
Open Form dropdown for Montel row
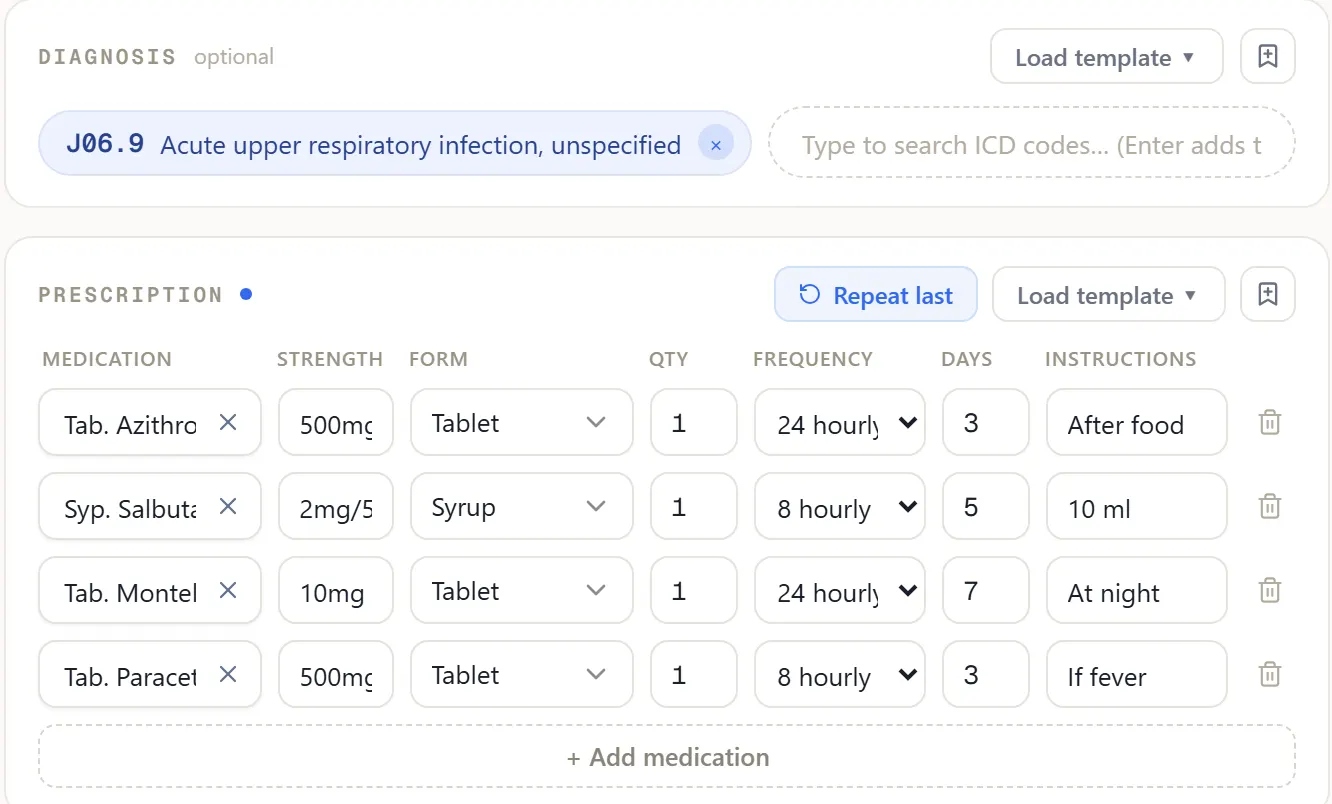[x=521, y=591]
